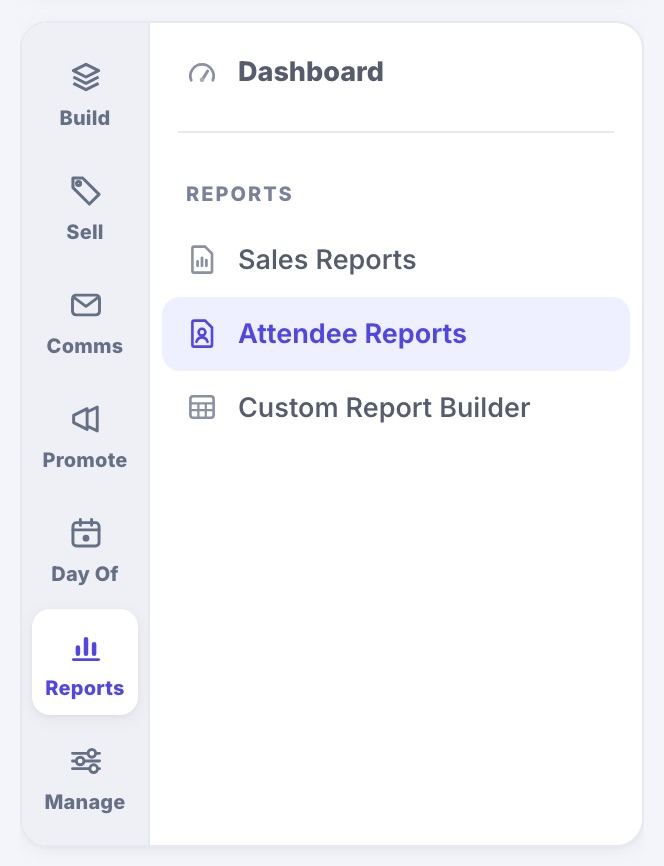Click the Attendee Reports person icon
This screenshot has height=866, width=664.
pos(202,334)
